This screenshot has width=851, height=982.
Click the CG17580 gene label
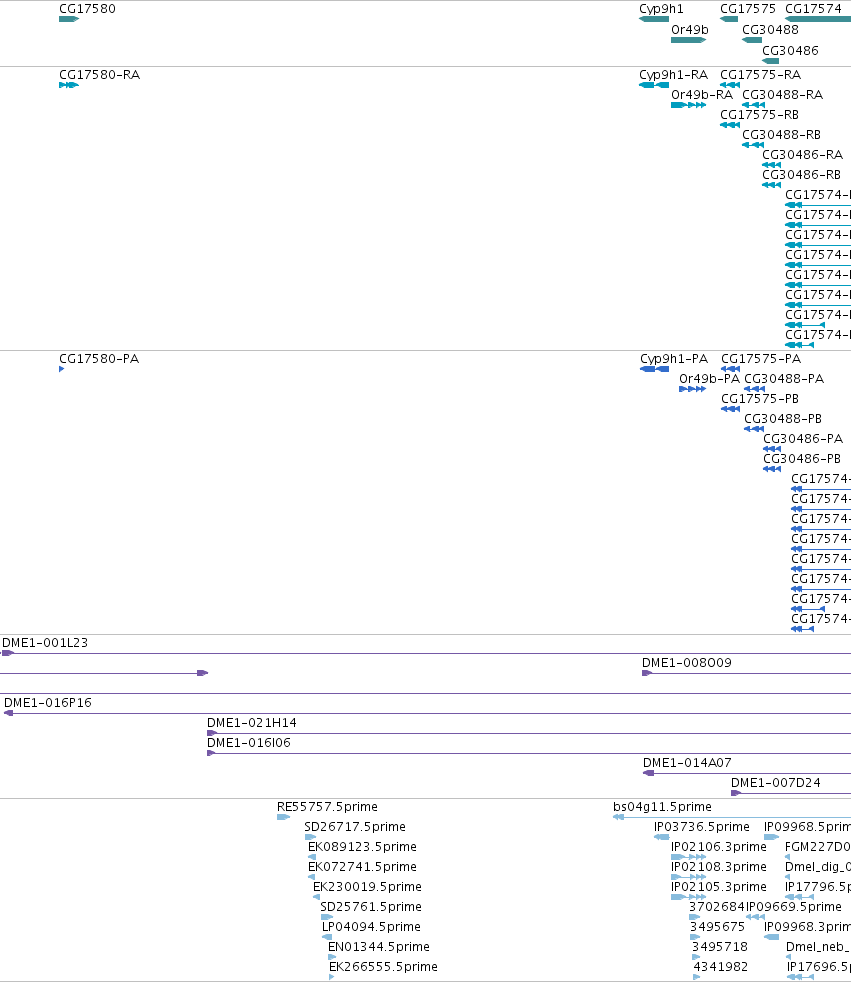click(87, 9)
